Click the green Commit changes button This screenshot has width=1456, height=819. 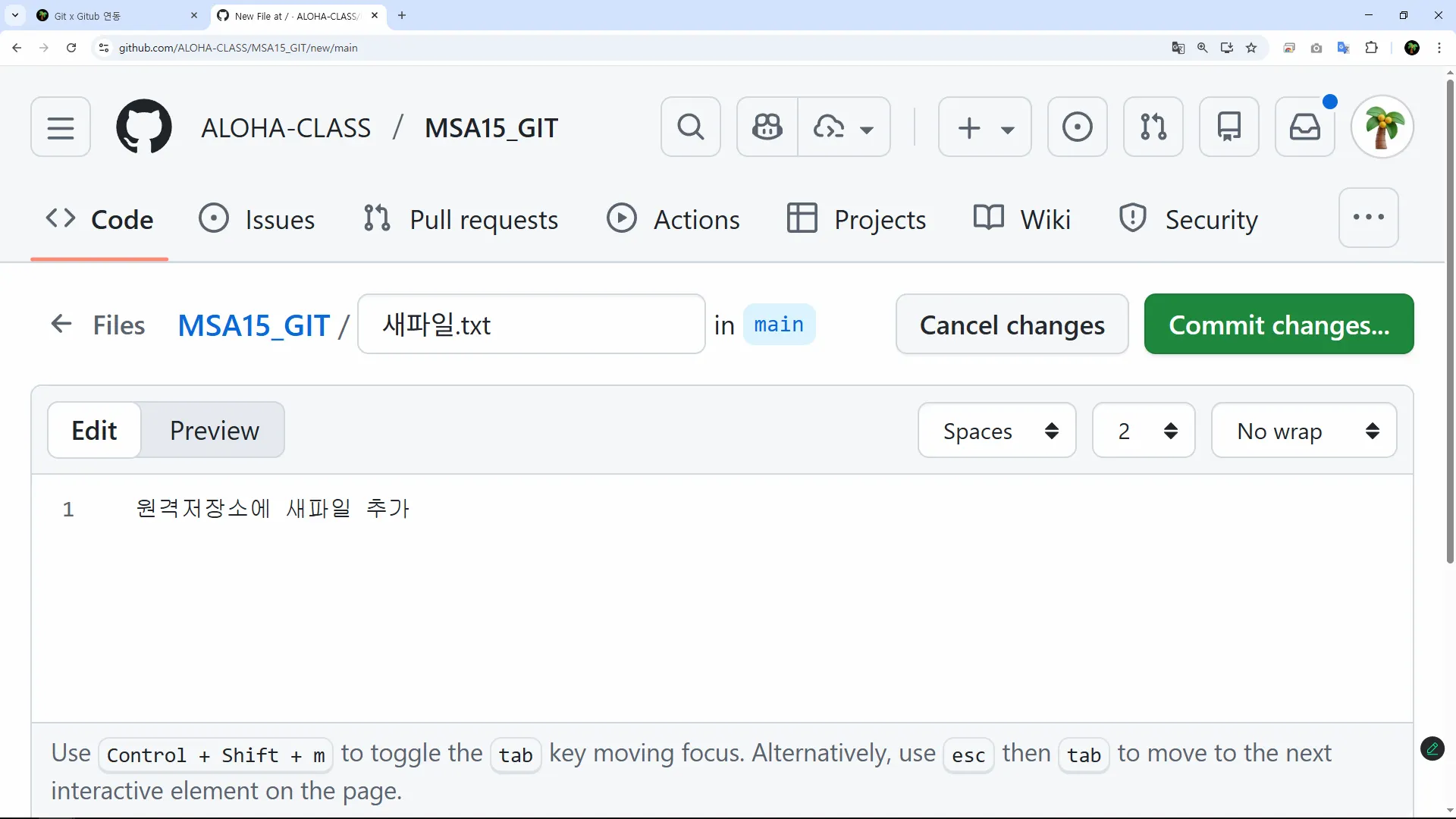click(1279, 325)
